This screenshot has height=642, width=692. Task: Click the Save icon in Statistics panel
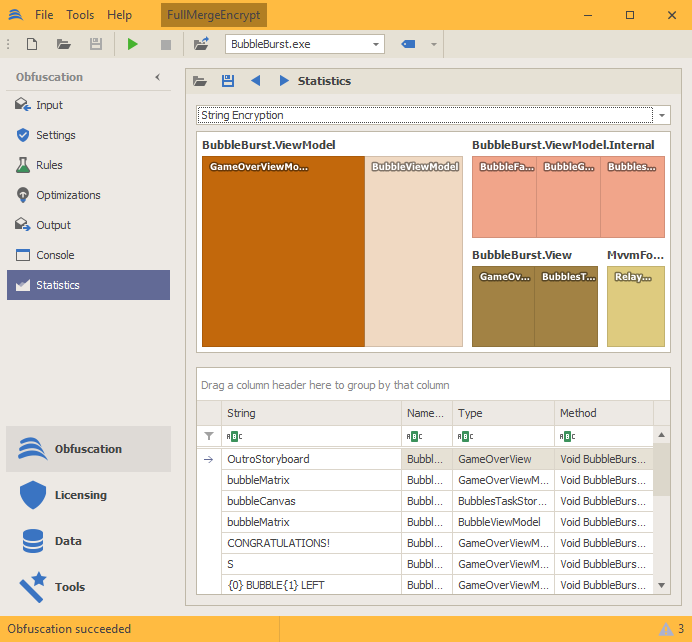[x=228, y=81]
